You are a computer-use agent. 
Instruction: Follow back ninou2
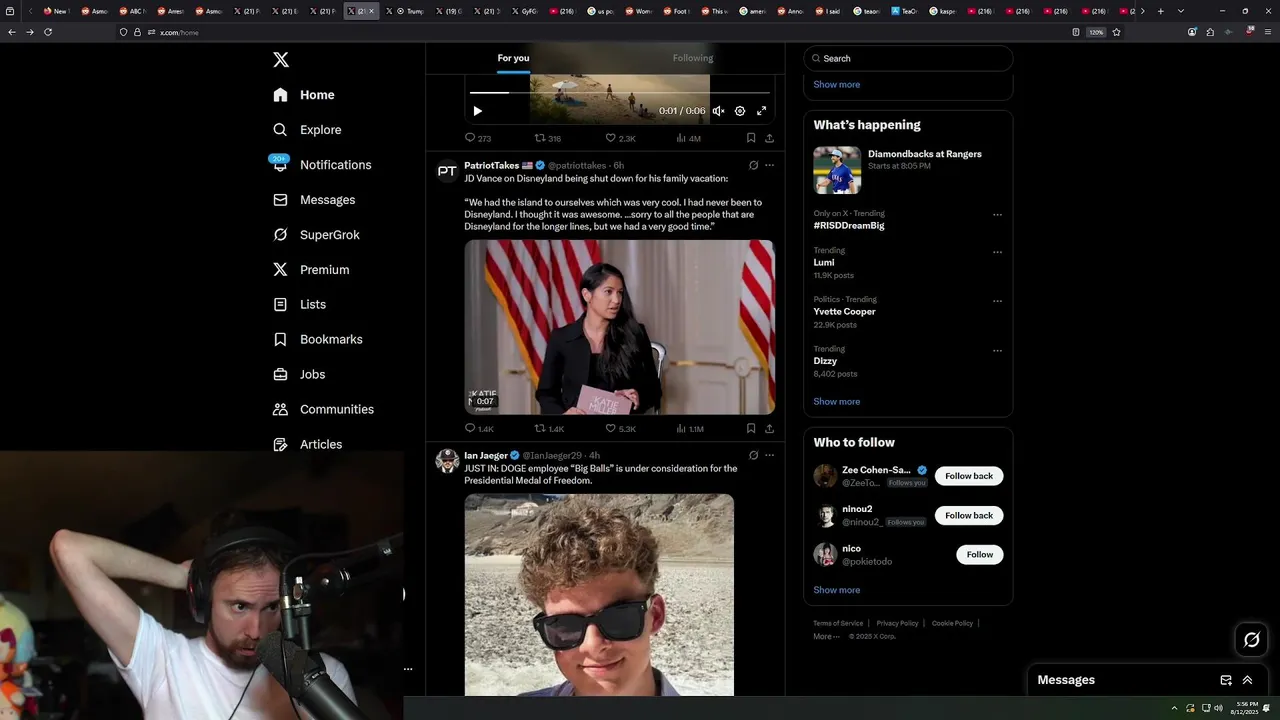pos(969,515)
